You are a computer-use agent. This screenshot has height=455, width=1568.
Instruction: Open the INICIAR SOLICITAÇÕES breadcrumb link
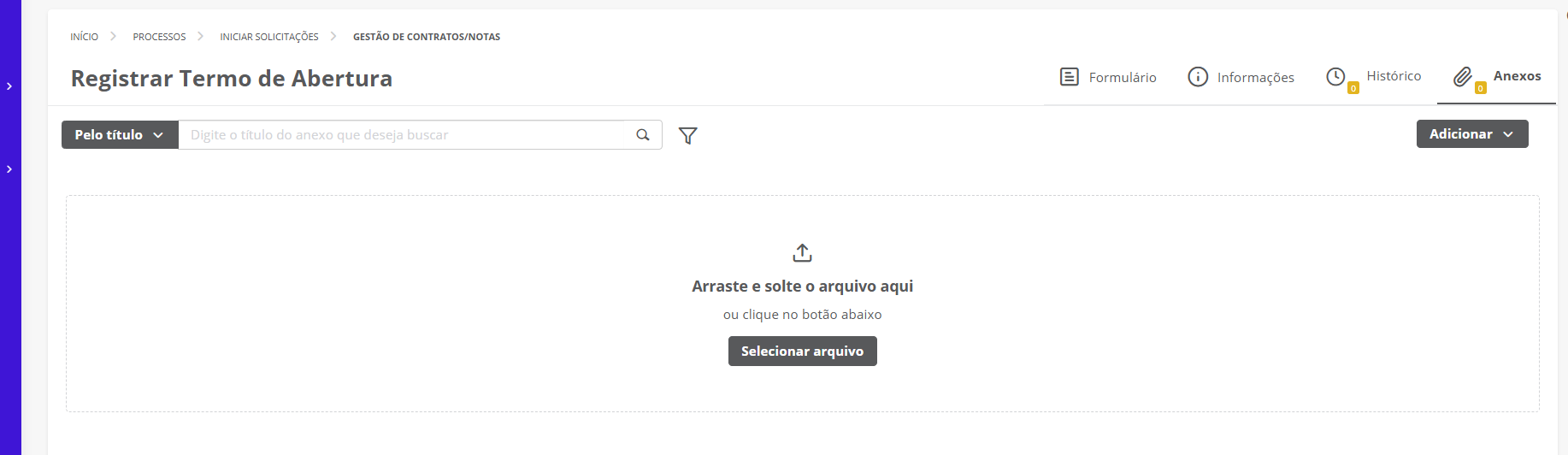[268, 37]
